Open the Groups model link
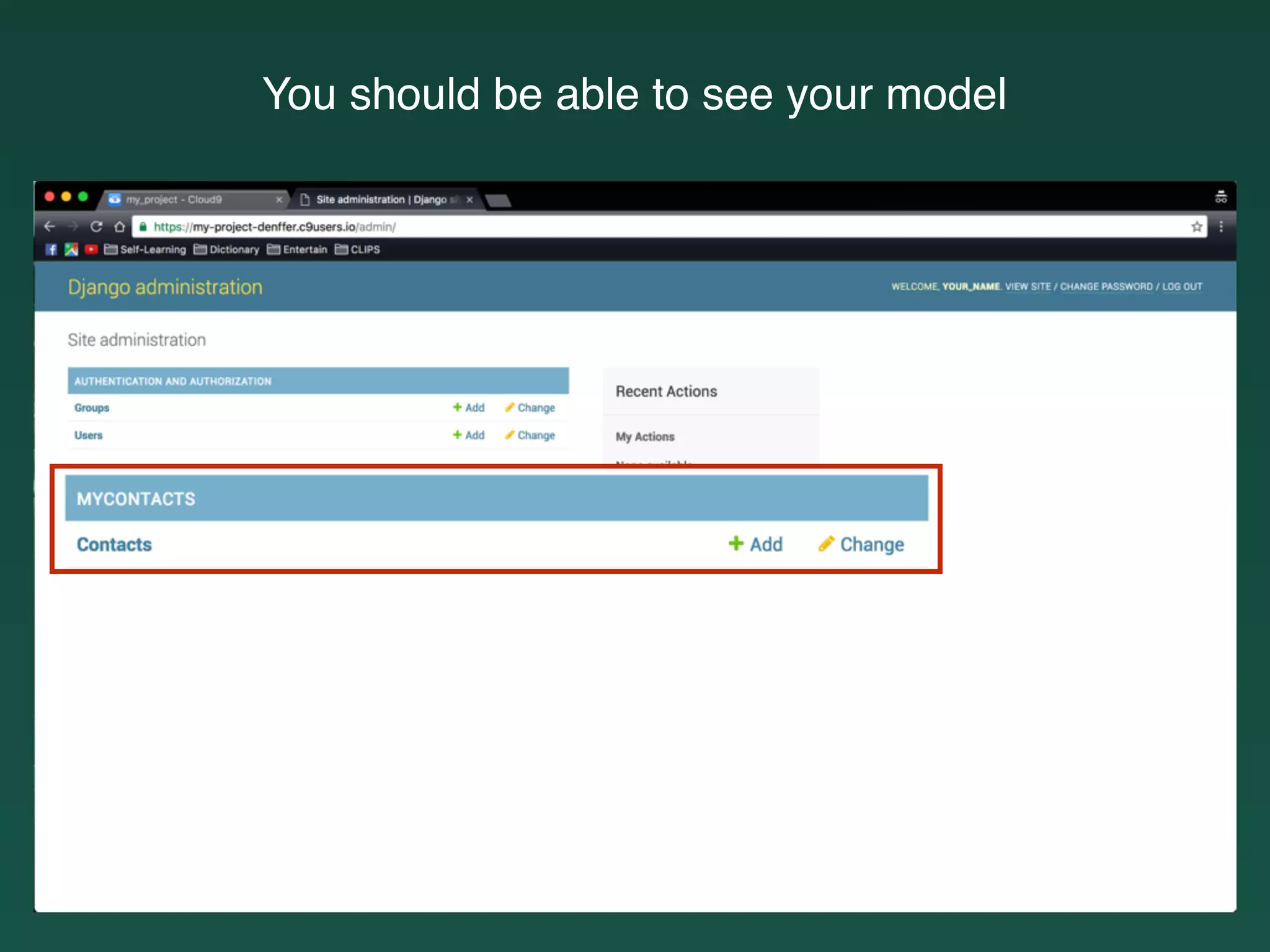The height and width of the screenshot is (952, 1270). [92, 408]
